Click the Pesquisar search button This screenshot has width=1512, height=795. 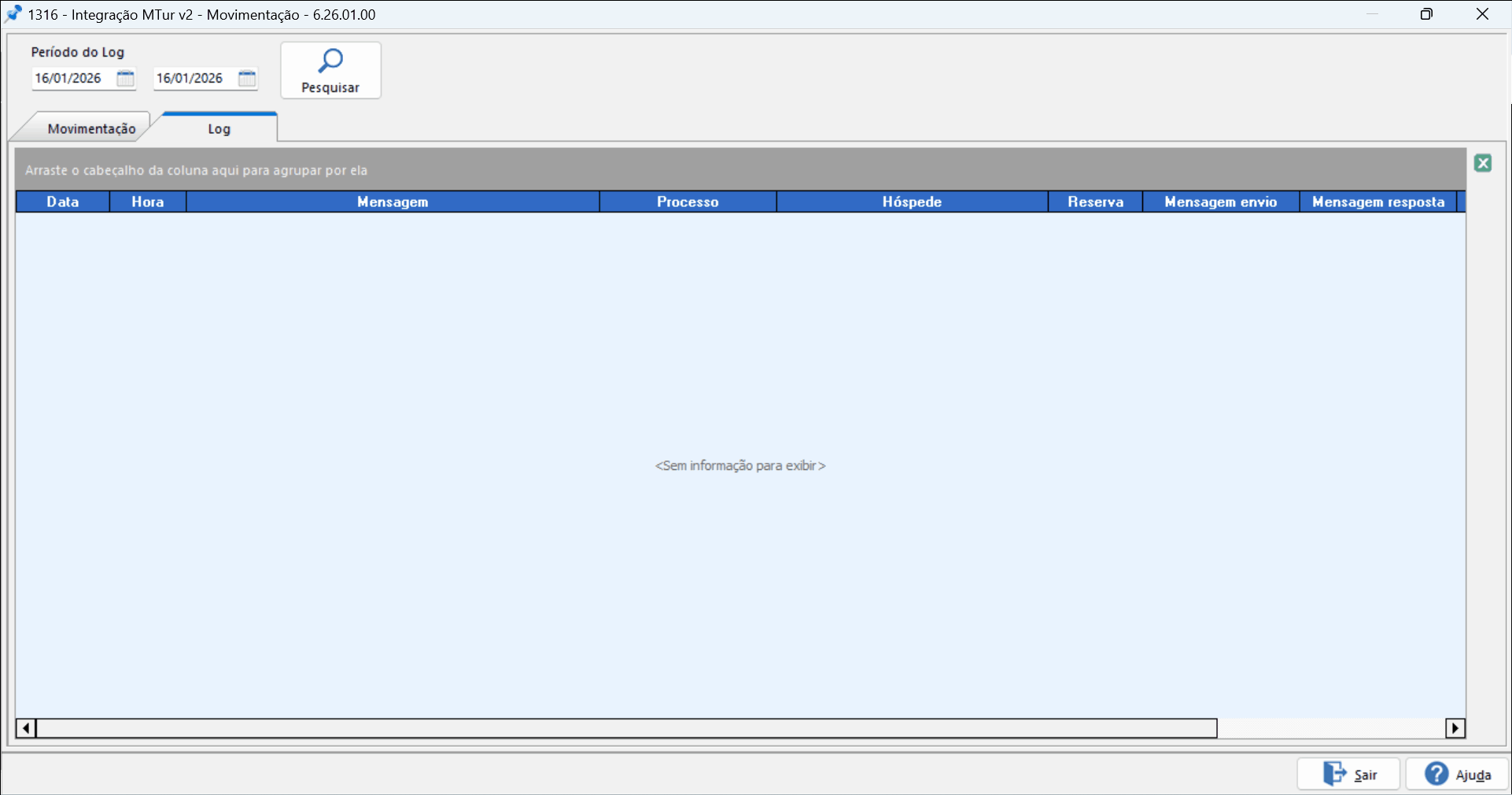330,70
